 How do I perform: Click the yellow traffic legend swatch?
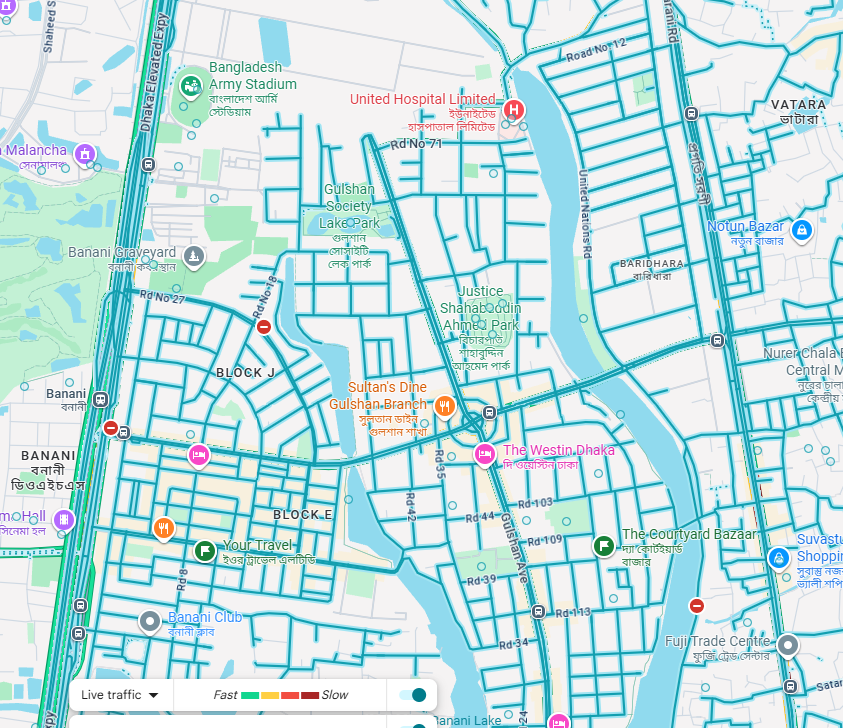(270, 695)
